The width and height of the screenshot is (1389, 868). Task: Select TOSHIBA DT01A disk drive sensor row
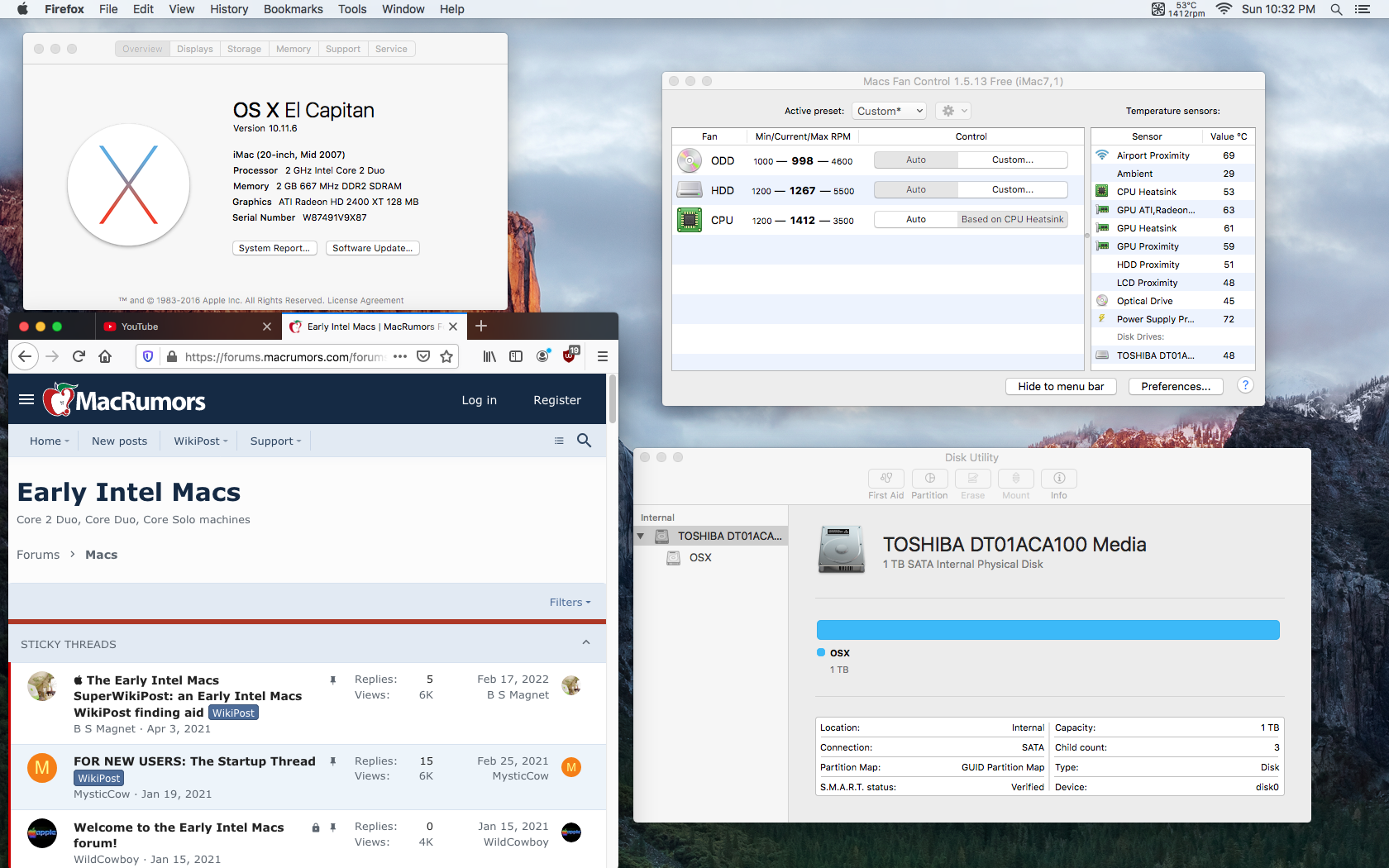pyautogui.click(x=1172, y=355)
